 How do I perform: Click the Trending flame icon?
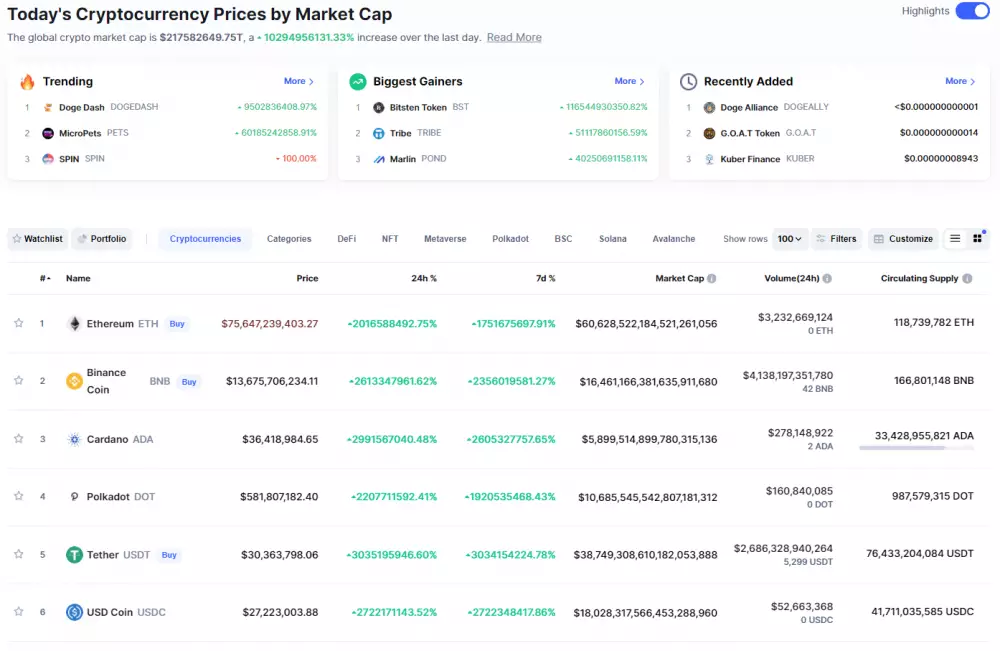point(30,81)
